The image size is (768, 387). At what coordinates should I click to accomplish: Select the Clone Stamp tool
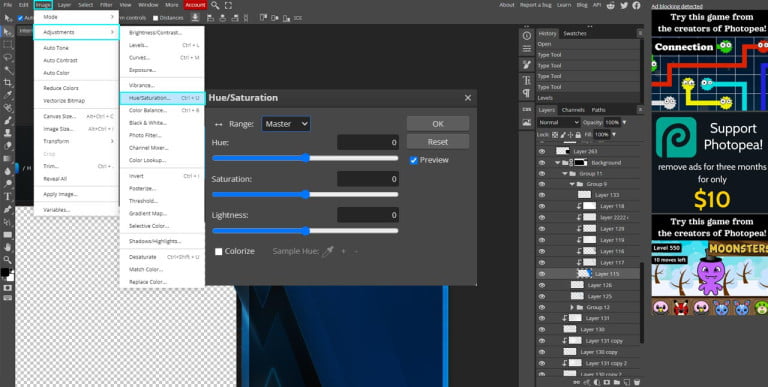pos(7,133)
